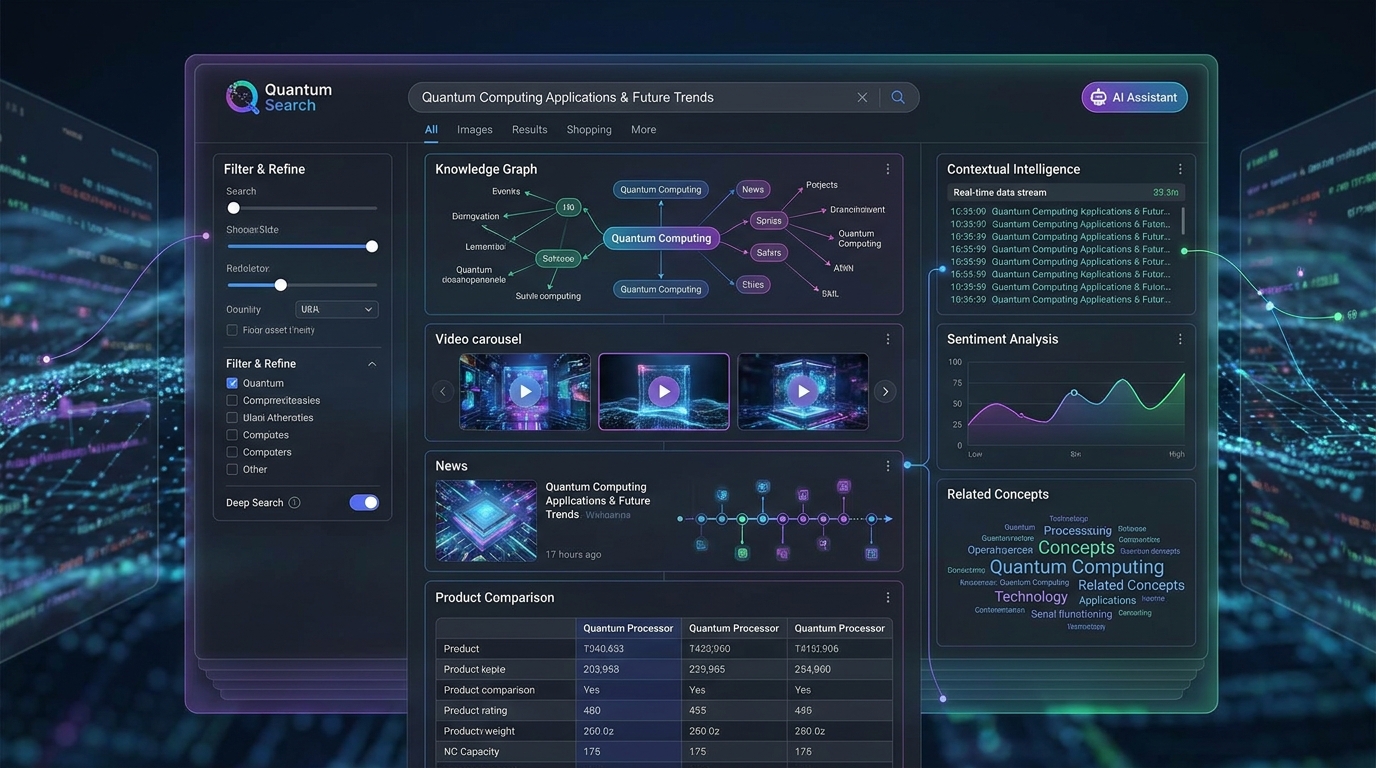Click the Safars node in the Knowledge Graph
This screenshot has width=1376, height=768.
tap(769, 253)
